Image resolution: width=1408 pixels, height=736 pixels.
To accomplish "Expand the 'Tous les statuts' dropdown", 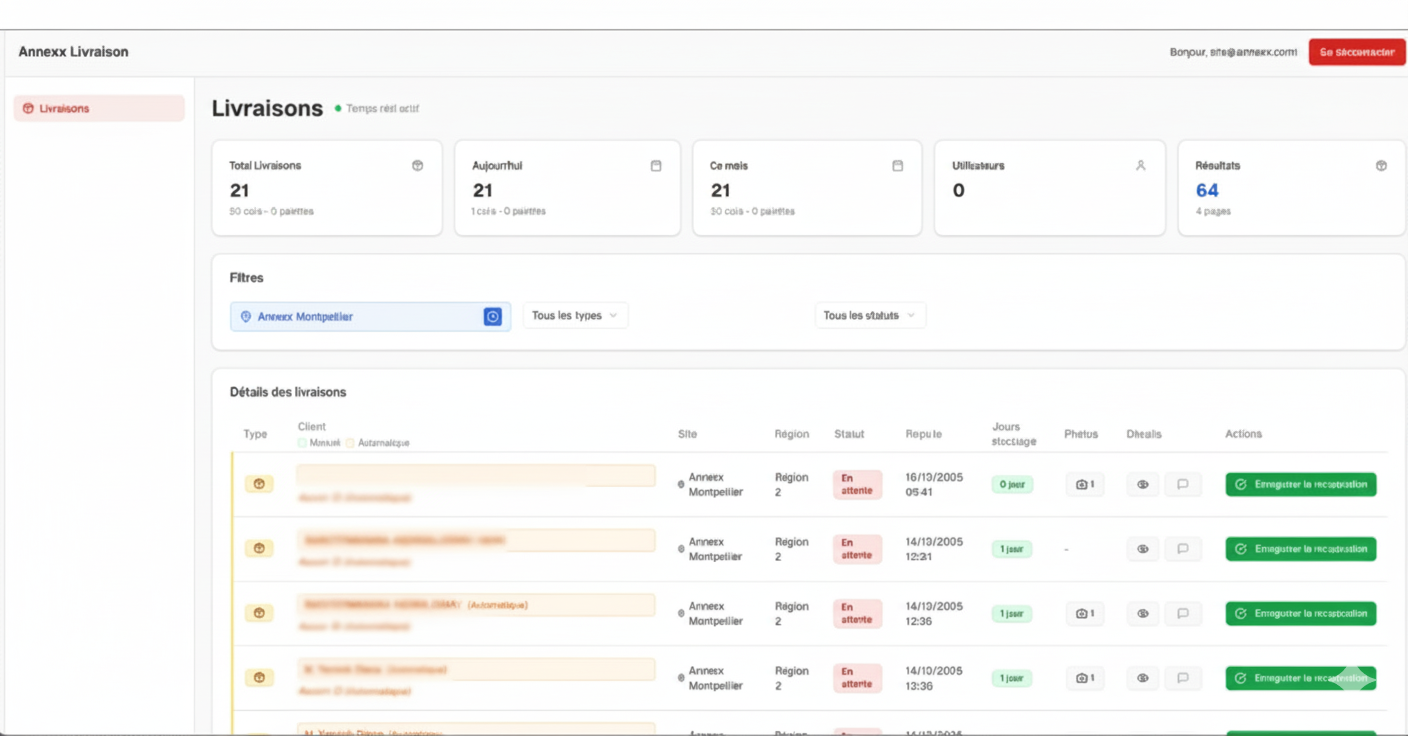I will coord(869,316).
